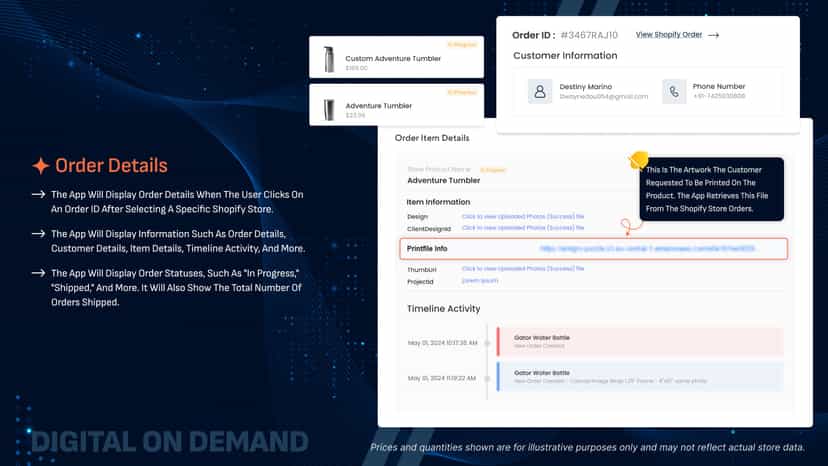Viewport: 828px width, 466px height.
Task: Open the Design uploaded photos link
Action: (523, 217)
